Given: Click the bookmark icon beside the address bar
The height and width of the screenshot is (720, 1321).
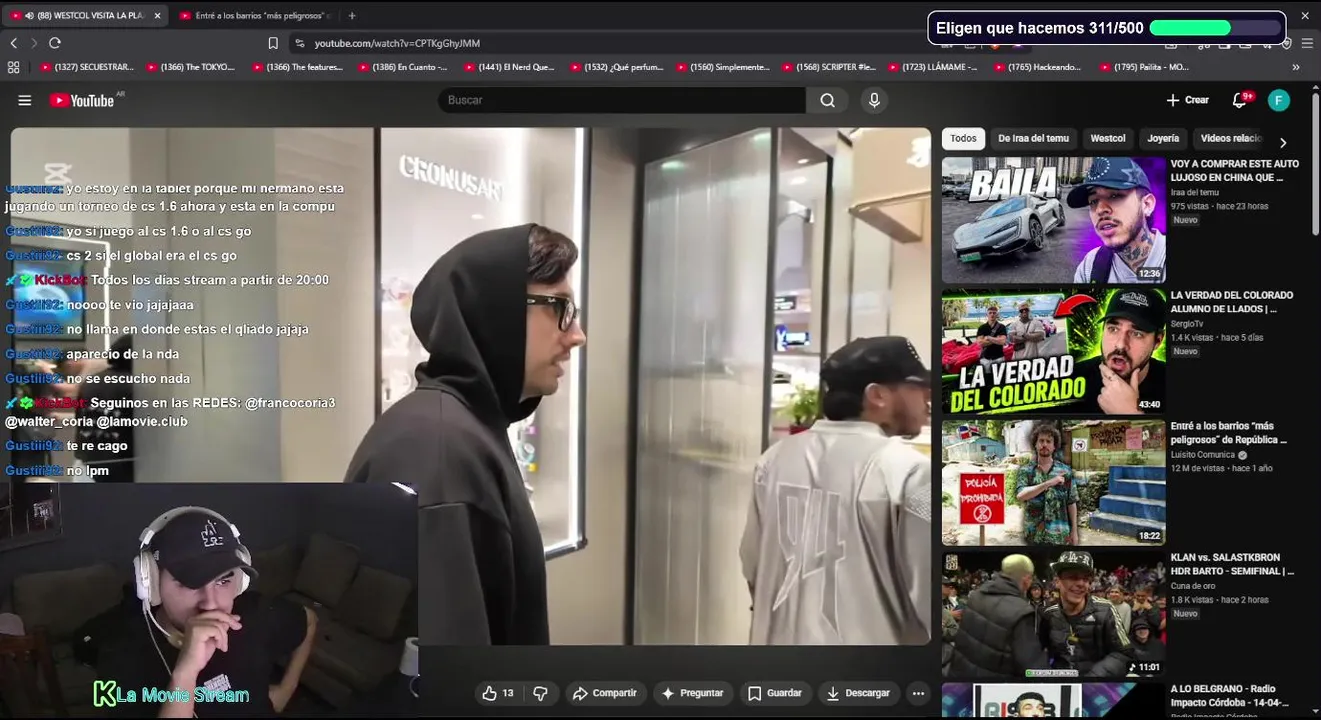Looking at the screenshot, I should point(273,43).
